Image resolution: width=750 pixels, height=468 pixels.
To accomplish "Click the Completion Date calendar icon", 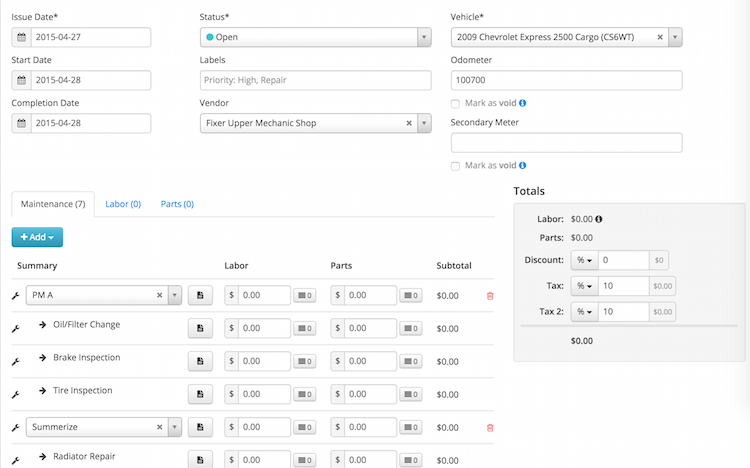I will pos(21,123).
